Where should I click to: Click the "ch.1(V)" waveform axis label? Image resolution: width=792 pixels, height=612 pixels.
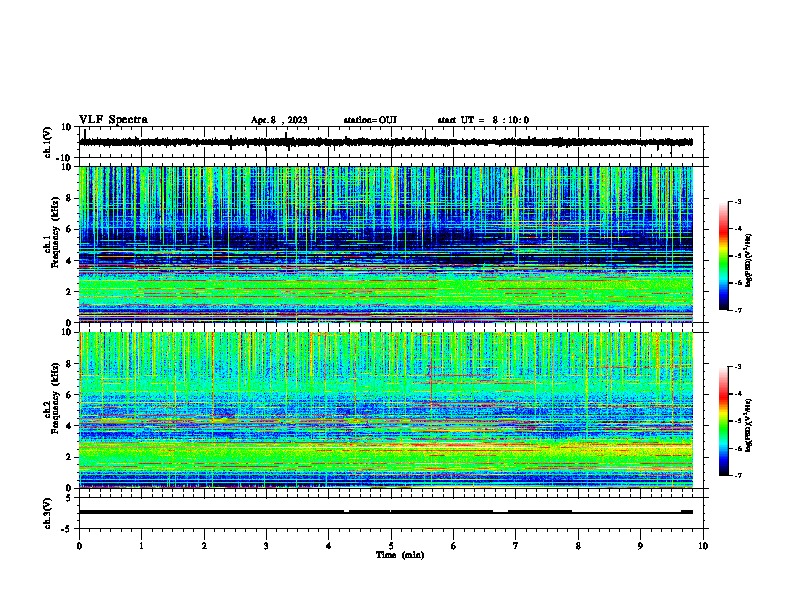[47, 142]
